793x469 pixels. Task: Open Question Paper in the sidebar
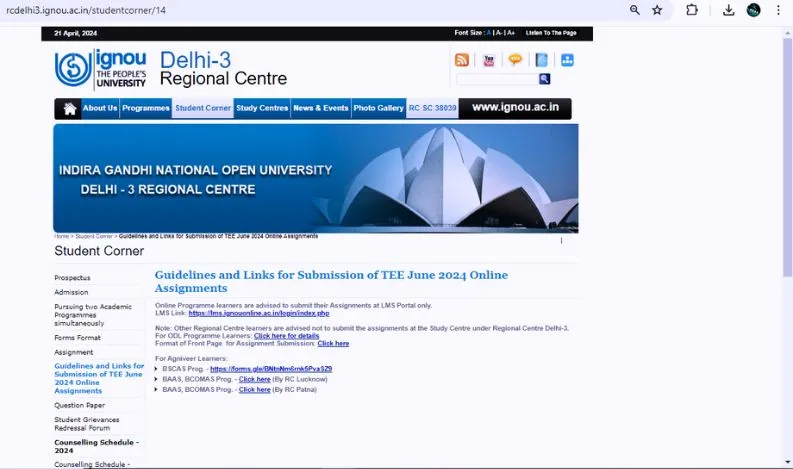point(80,405)
